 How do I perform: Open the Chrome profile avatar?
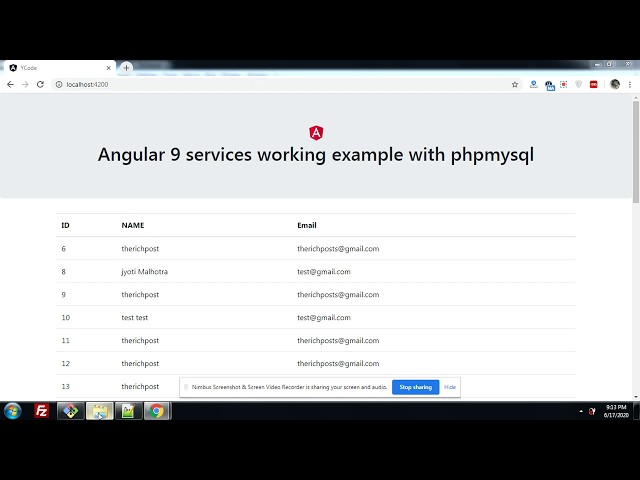click(x=615, y=84)
